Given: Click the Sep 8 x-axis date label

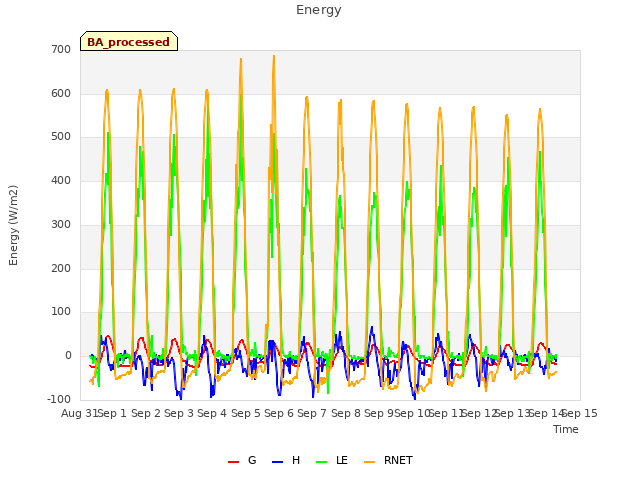Looking at the screenshot, I should 346,413.
